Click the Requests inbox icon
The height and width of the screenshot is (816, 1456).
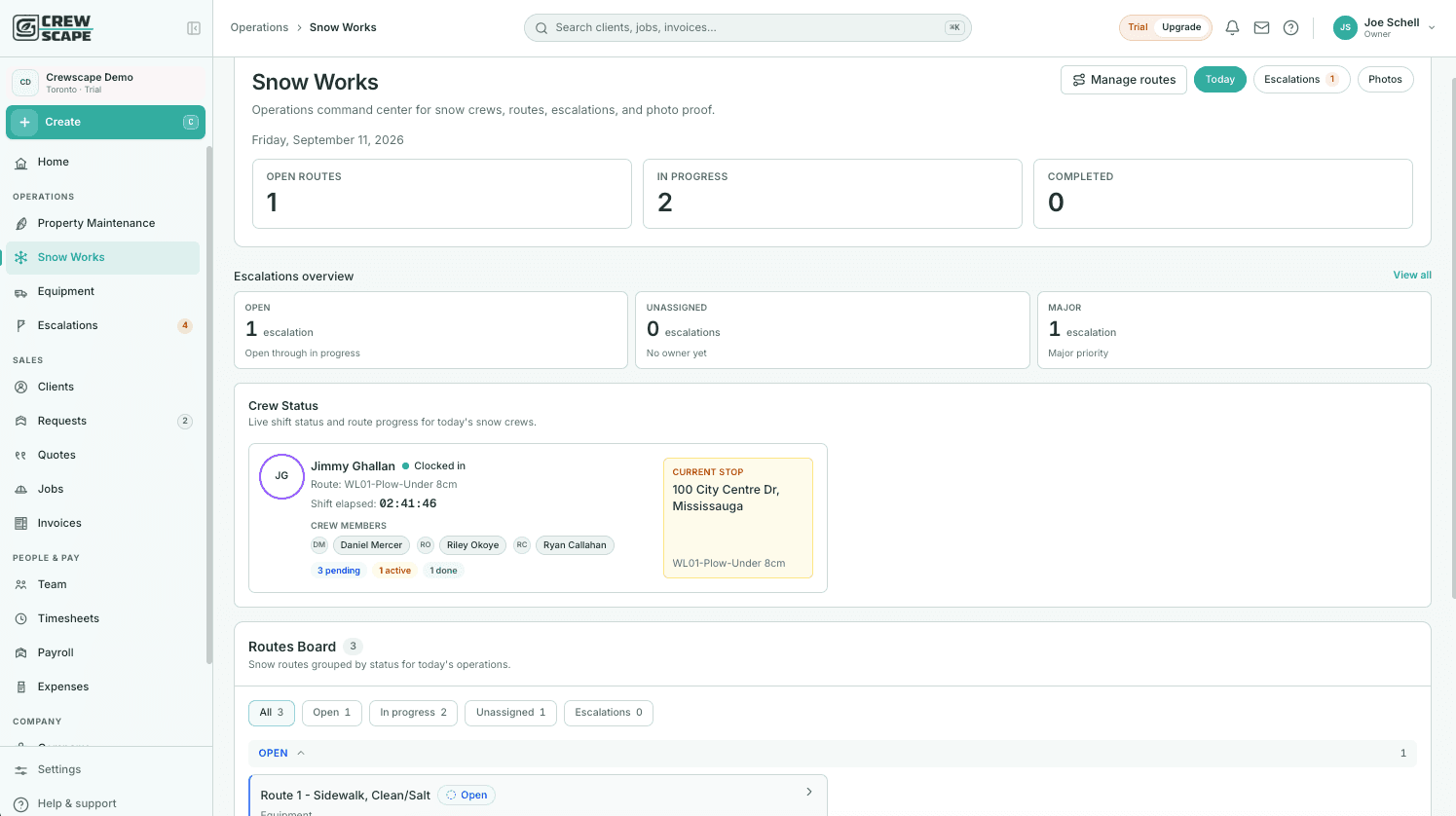tap(21, 422)
